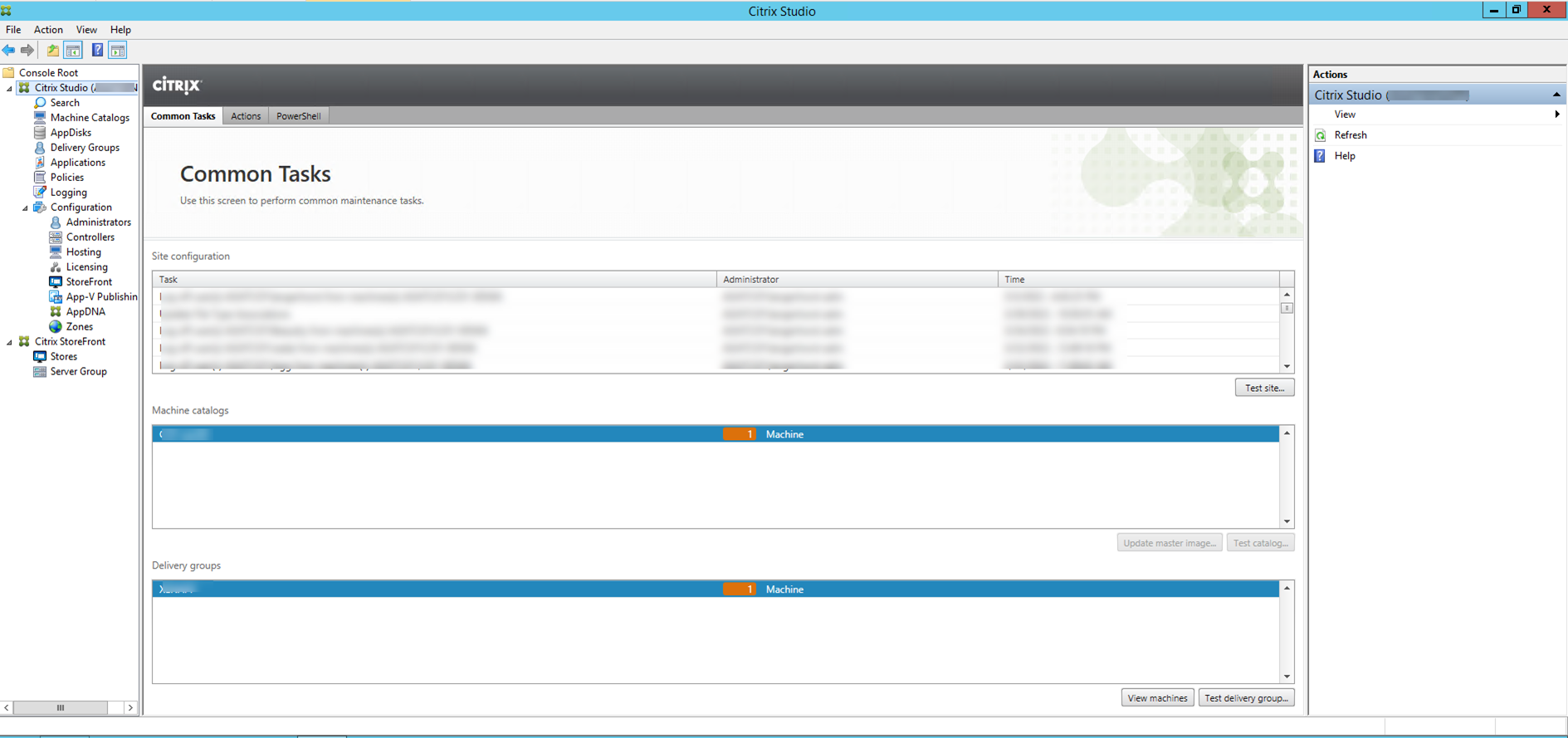Click the Test site... button
The width and height of the screenshot is (1568, 738).
click(1264, 388)
